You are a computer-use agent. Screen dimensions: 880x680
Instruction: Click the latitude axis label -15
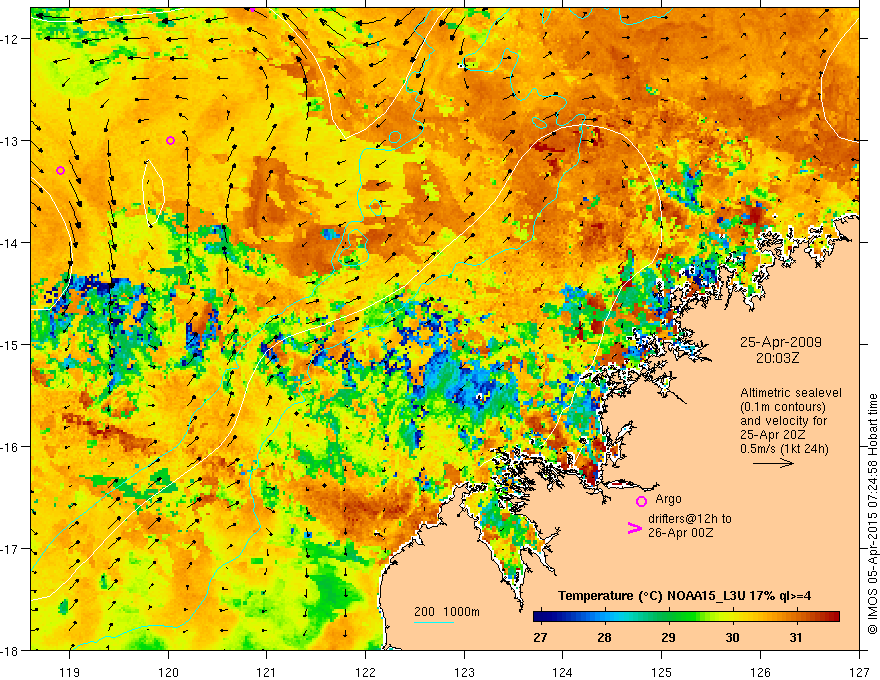11,344
